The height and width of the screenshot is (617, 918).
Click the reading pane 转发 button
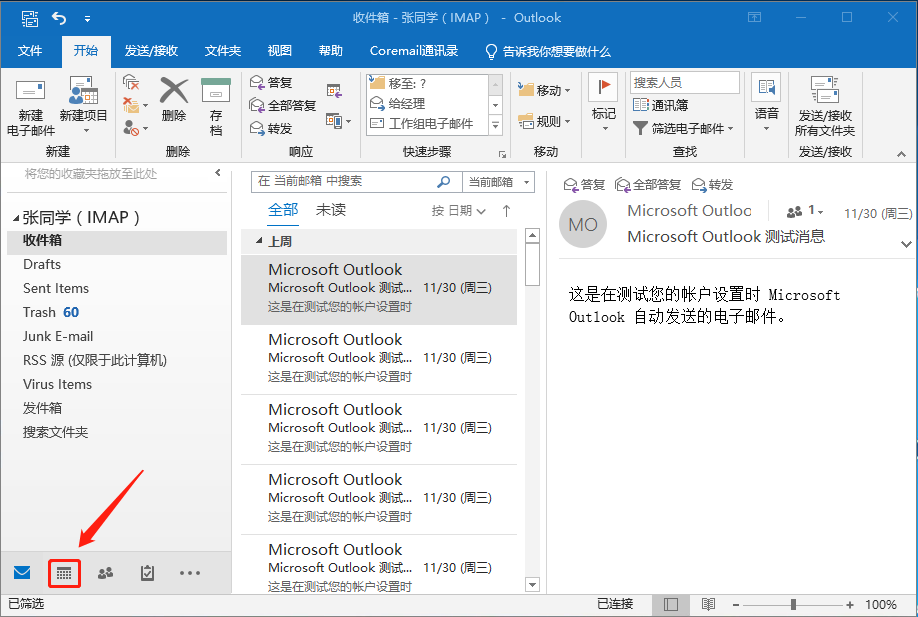click(x=712, y=185)
